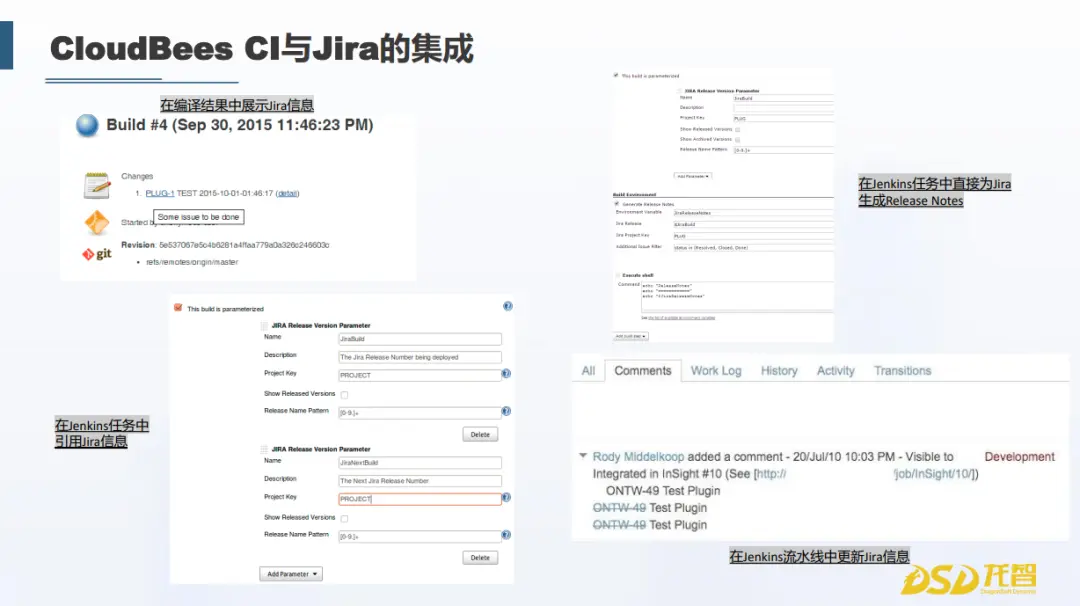Click Description field 'The Next Jira Release Number'
This screenshot has width=1080, height=606.
point(420,481)
